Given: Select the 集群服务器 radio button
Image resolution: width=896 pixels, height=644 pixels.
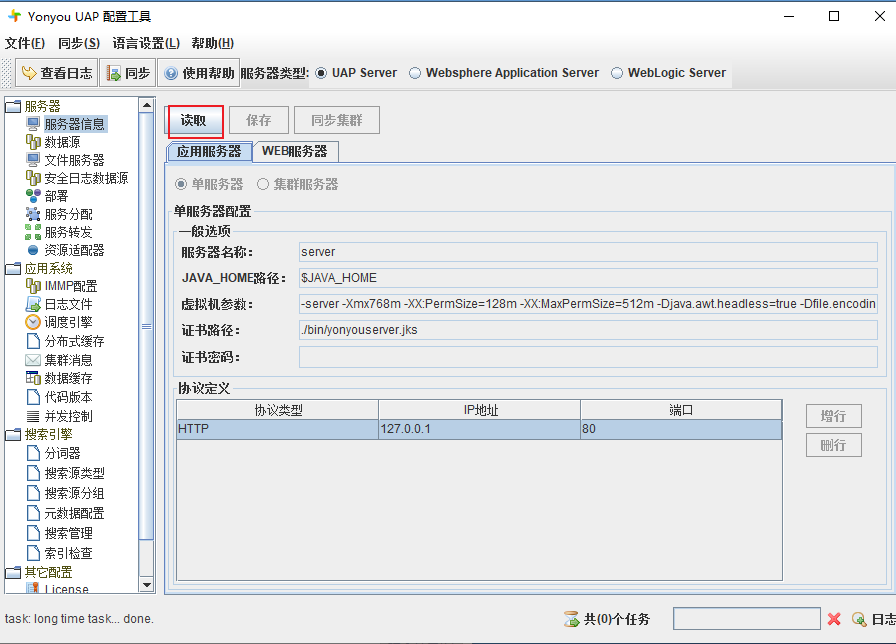Looking at the screenshot, I should [x=263, y=184].
